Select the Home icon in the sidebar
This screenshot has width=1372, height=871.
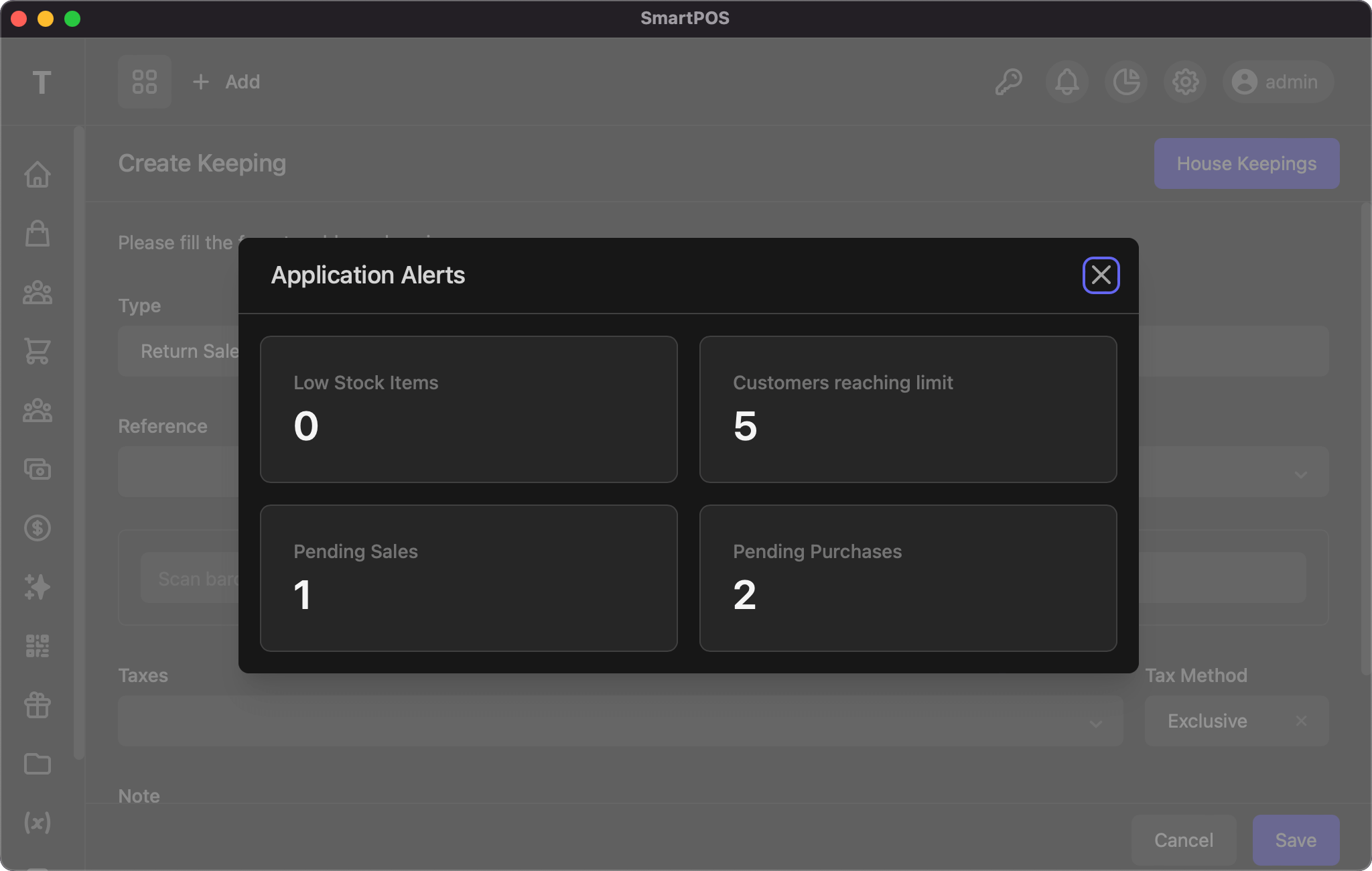38,174
